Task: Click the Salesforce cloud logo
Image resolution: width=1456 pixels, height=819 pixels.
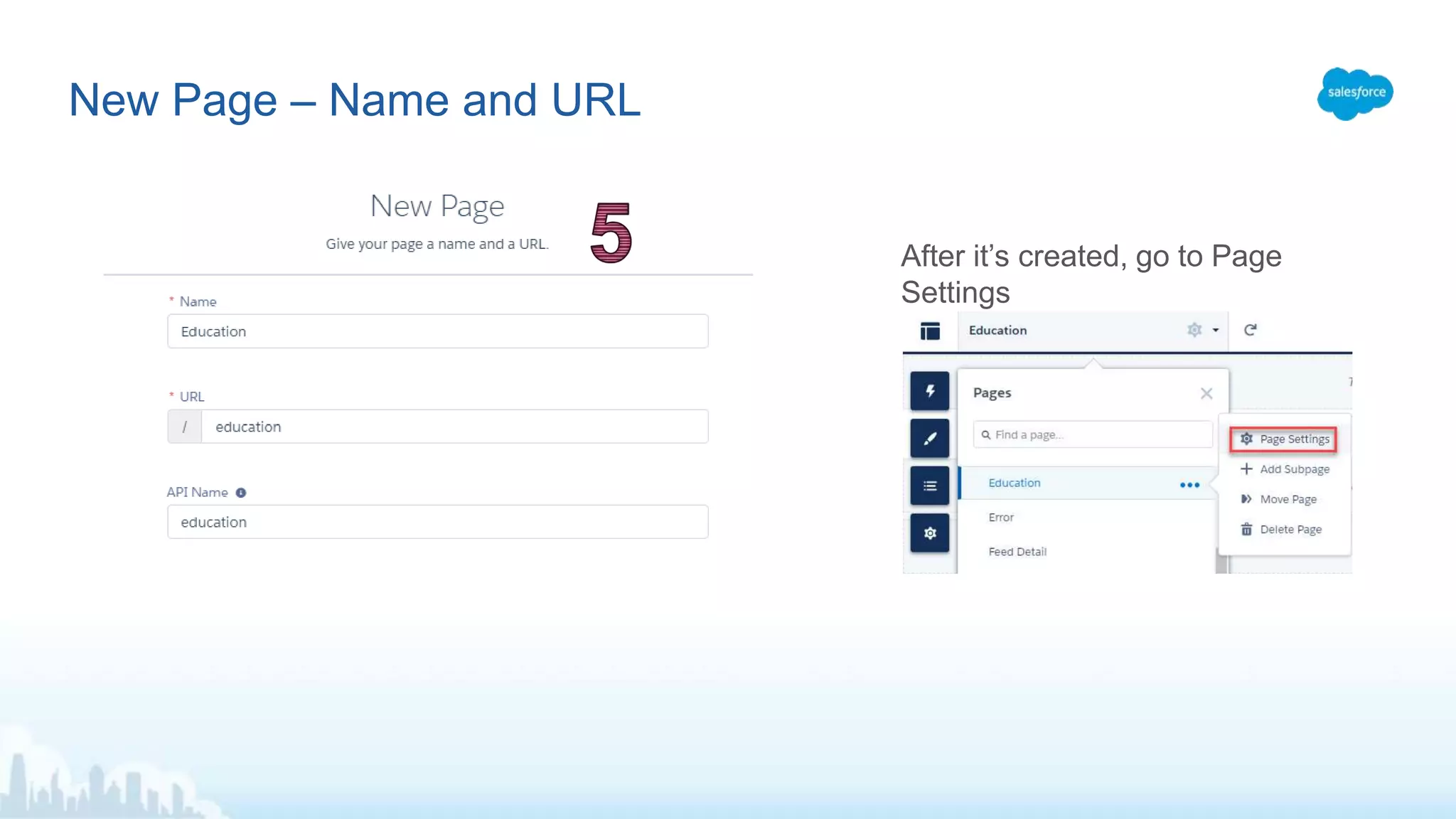Action: (1355, 94)
